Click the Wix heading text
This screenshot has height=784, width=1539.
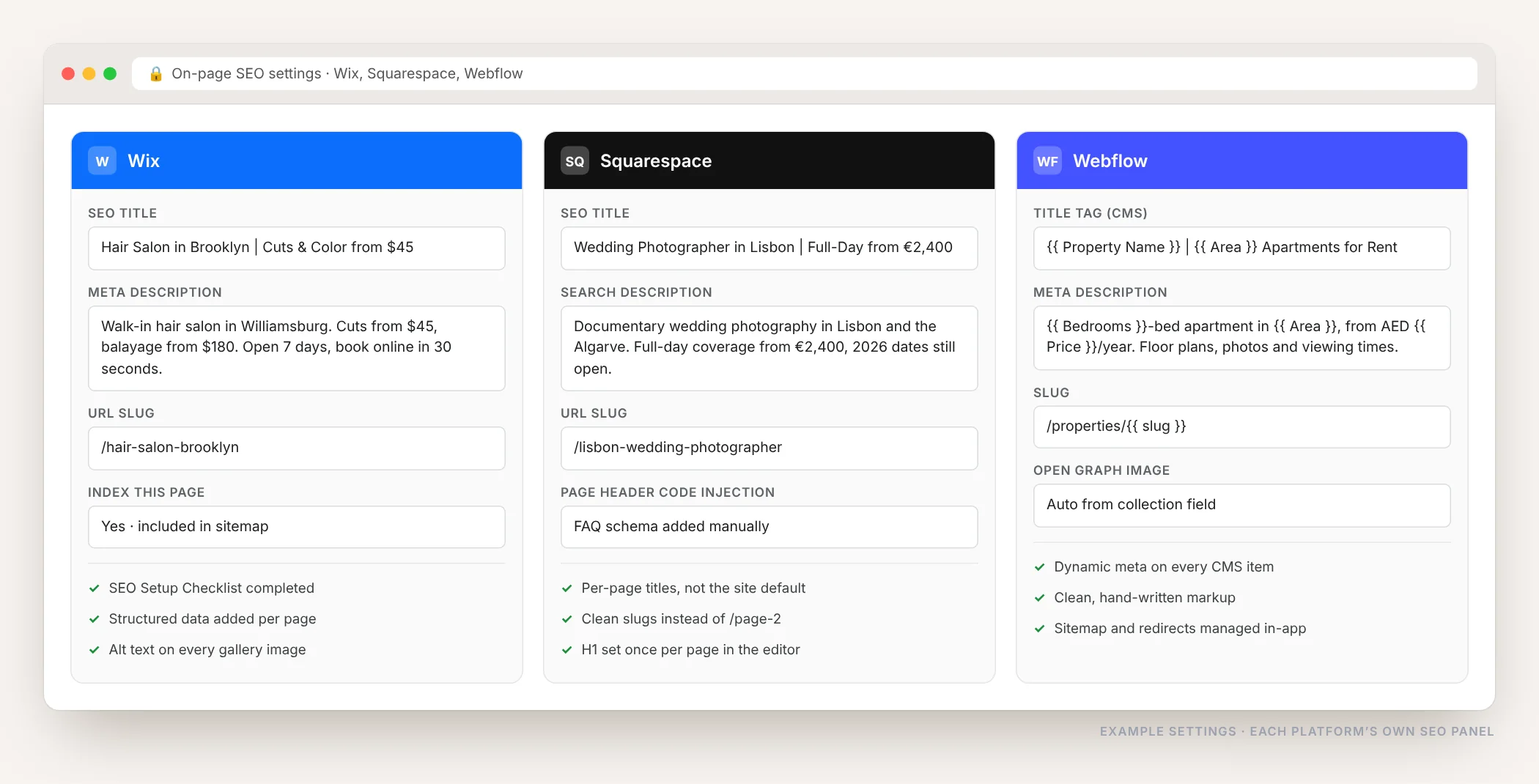pyautogui.click(x=144, y=161)
